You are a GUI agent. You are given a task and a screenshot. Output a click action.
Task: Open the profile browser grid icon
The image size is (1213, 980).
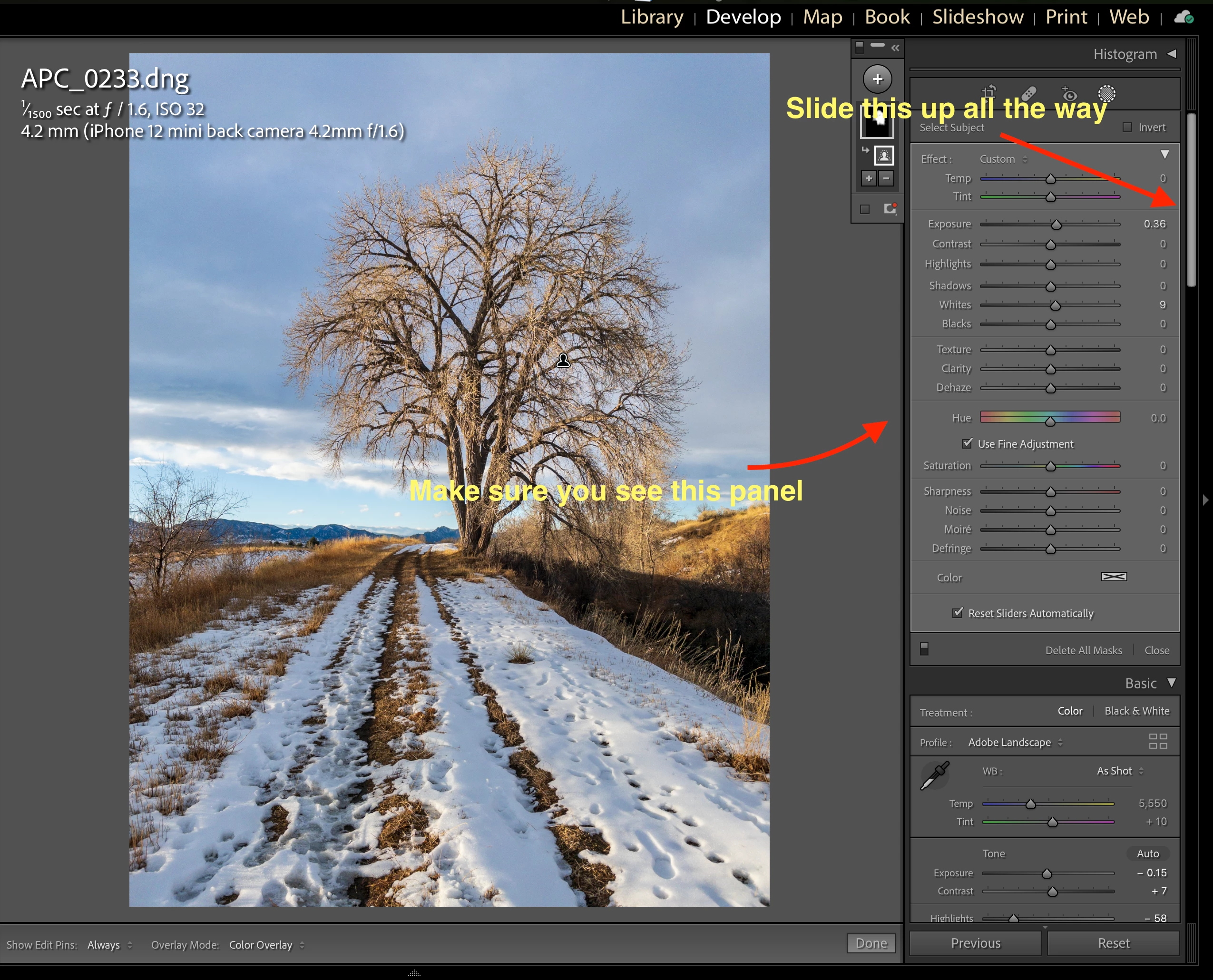[1158, 741]
